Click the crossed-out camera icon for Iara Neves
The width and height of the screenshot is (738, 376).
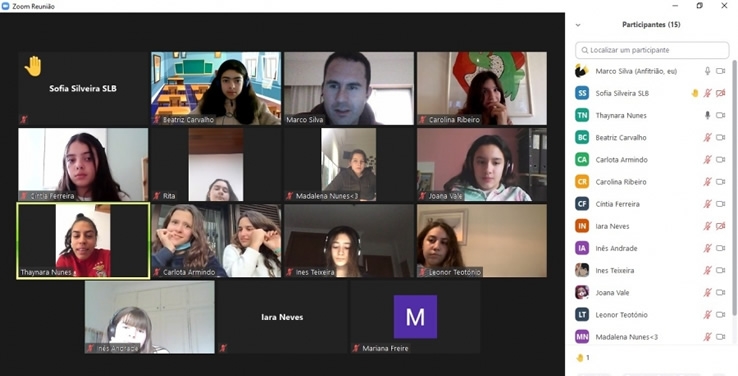point(721,226)
